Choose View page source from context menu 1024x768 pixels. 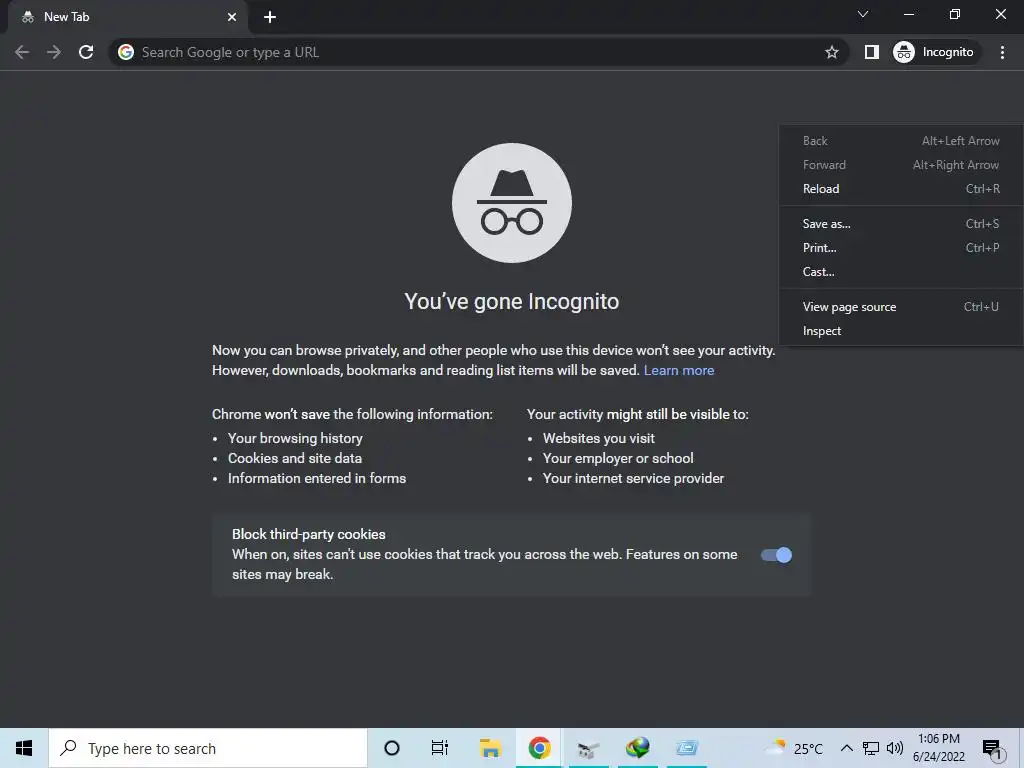901,307
